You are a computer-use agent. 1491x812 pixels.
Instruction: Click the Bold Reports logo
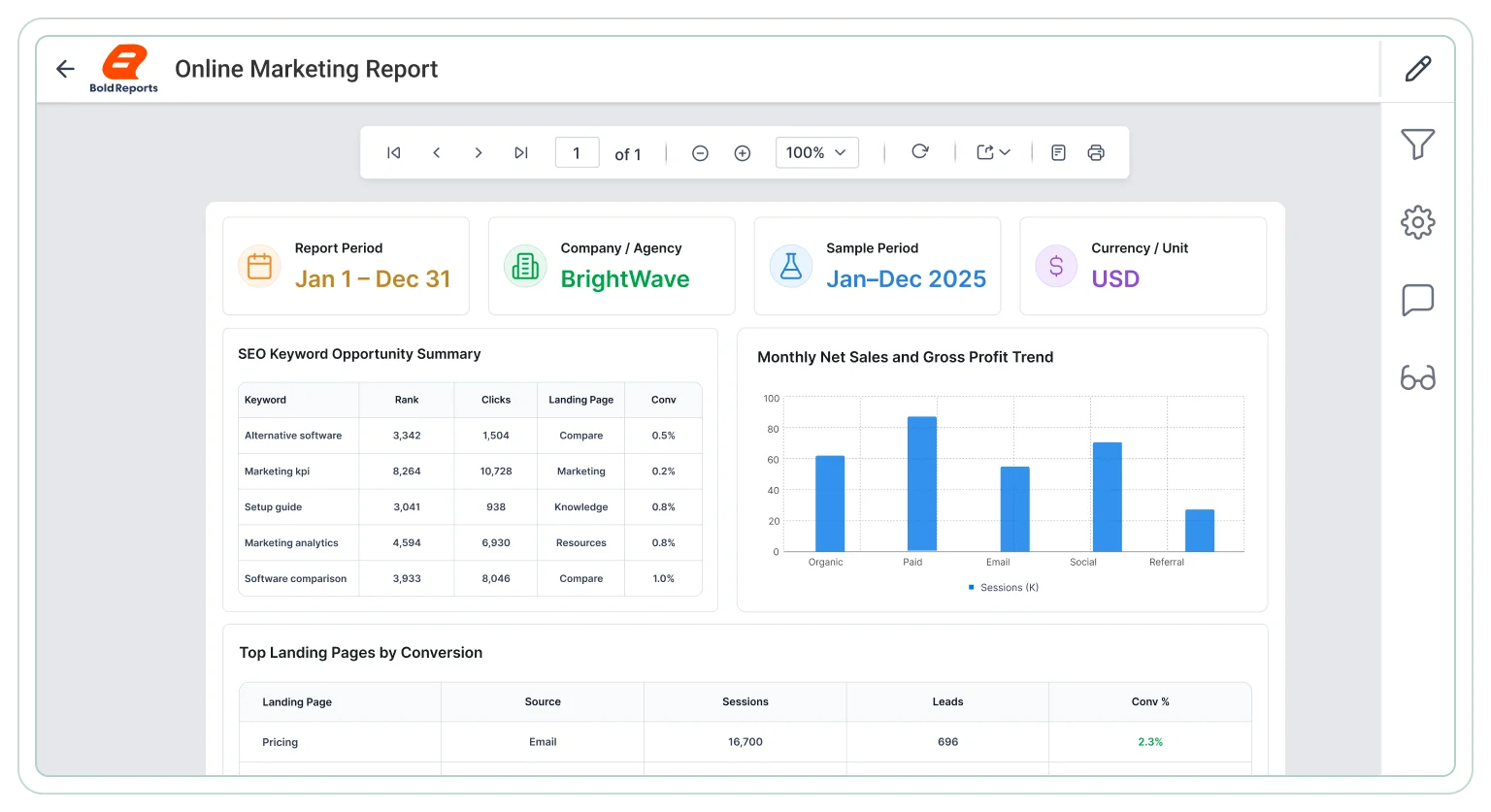coord(124,69)
